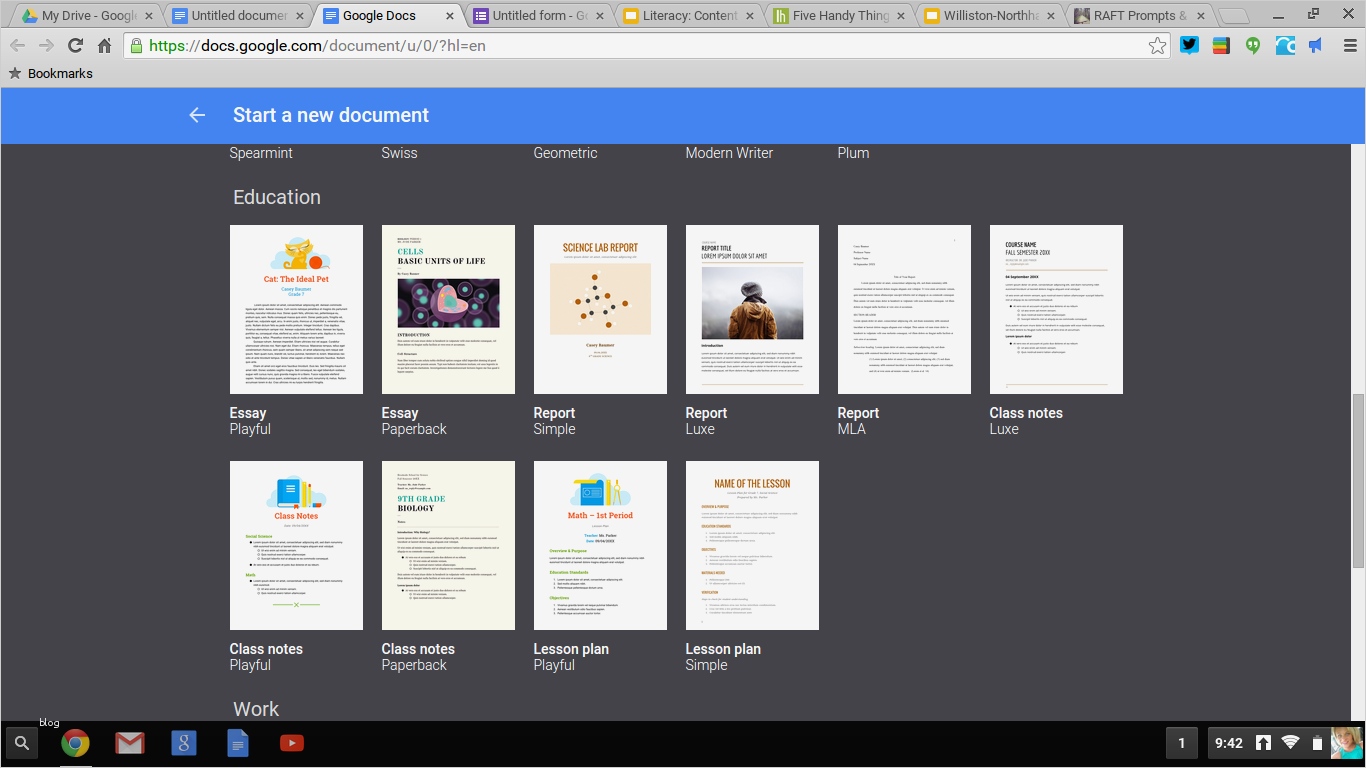Screen dimensions: 1366x768
Task: Select the Lesson plan Simple template
Action: [x=752, y=545]
